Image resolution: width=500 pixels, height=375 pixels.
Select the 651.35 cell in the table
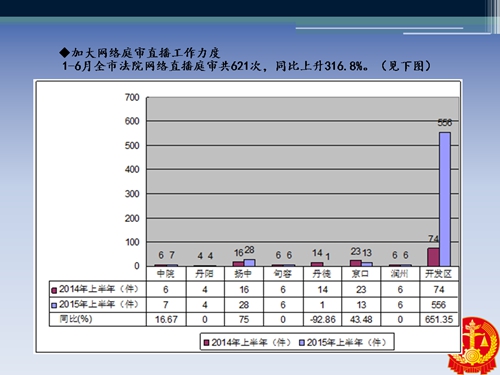click(x=439, y=320)
